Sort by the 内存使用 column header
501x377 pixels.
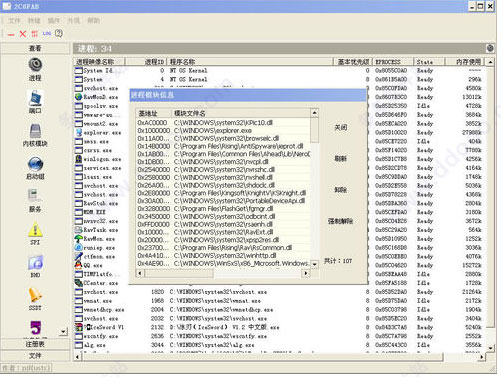(465, 62)
